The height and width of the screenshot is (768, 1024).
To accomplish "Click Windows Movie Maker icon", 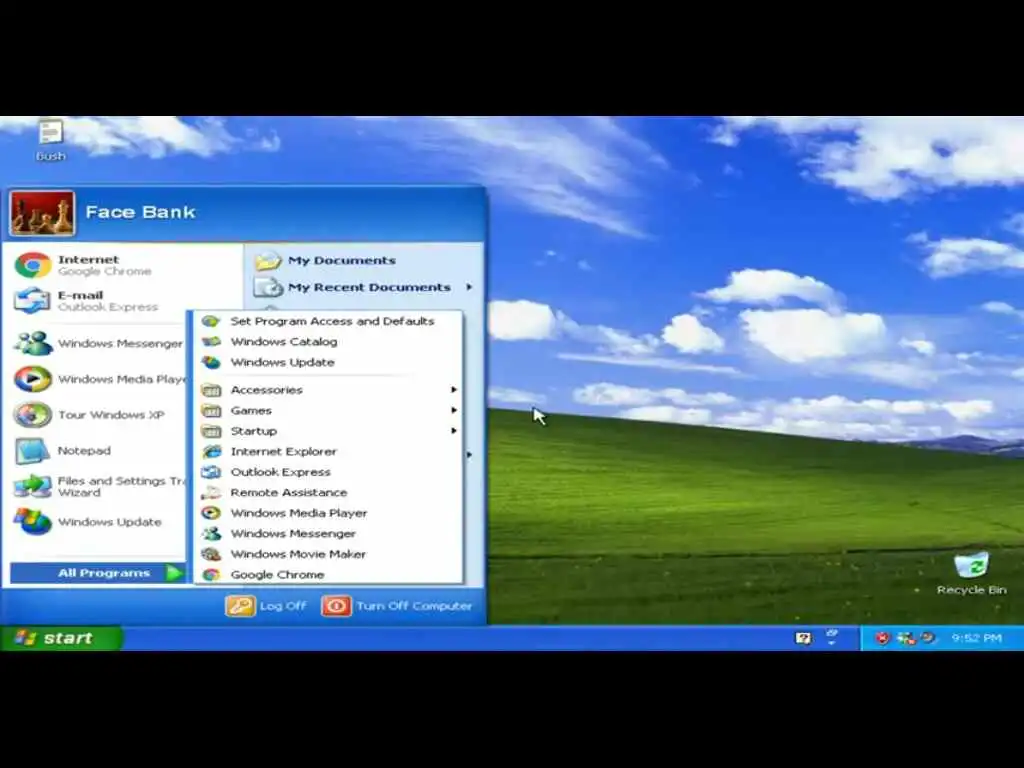I will pos(211,554).
